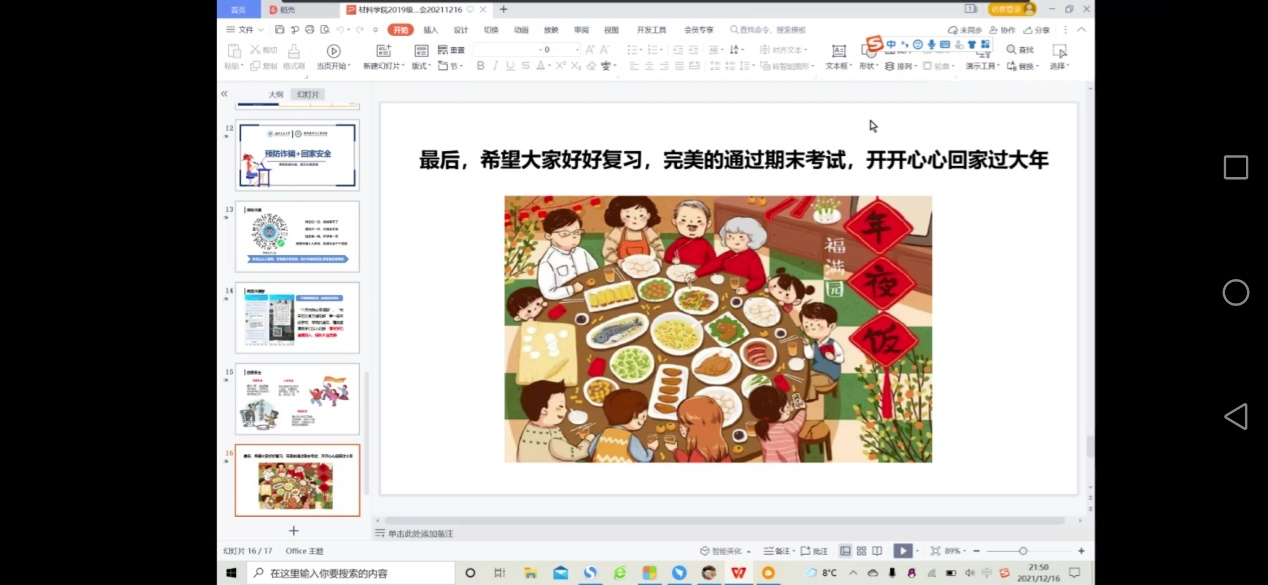
Task: Start slideshow from current slide icon
Action: (x=333, y=51)
